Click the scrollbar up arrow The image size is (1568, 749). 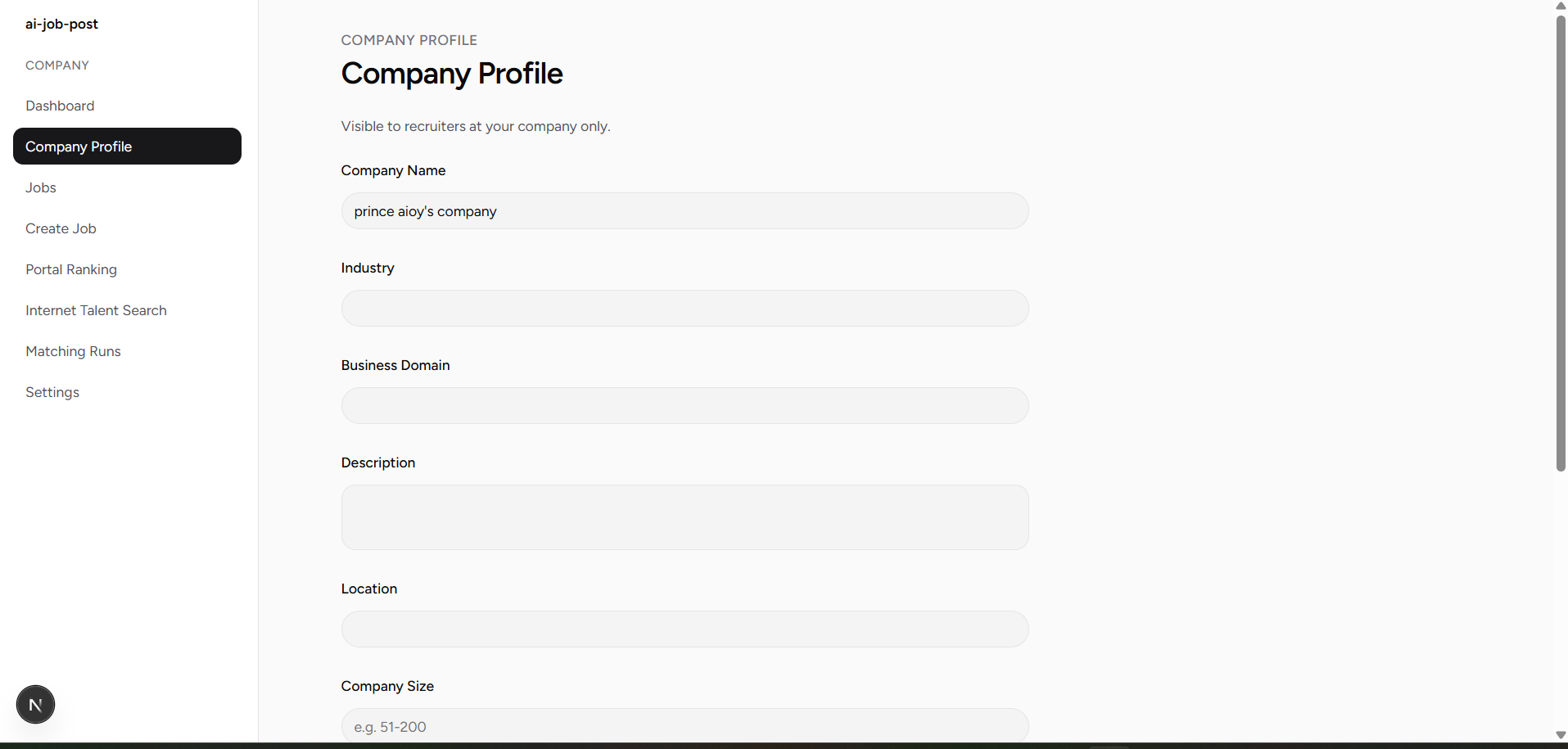tap(1561, 6)
